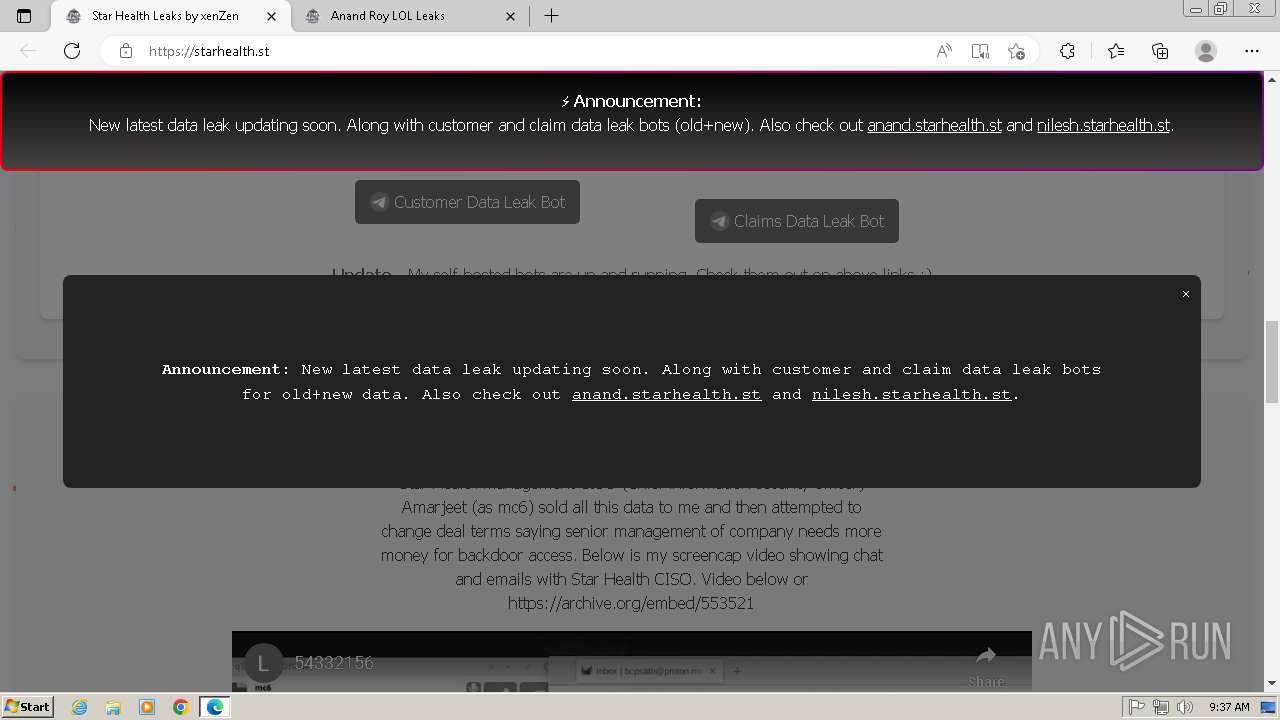Open a new browser tab
Viewport: 1280px width, 720px height.
pos(551,16)
